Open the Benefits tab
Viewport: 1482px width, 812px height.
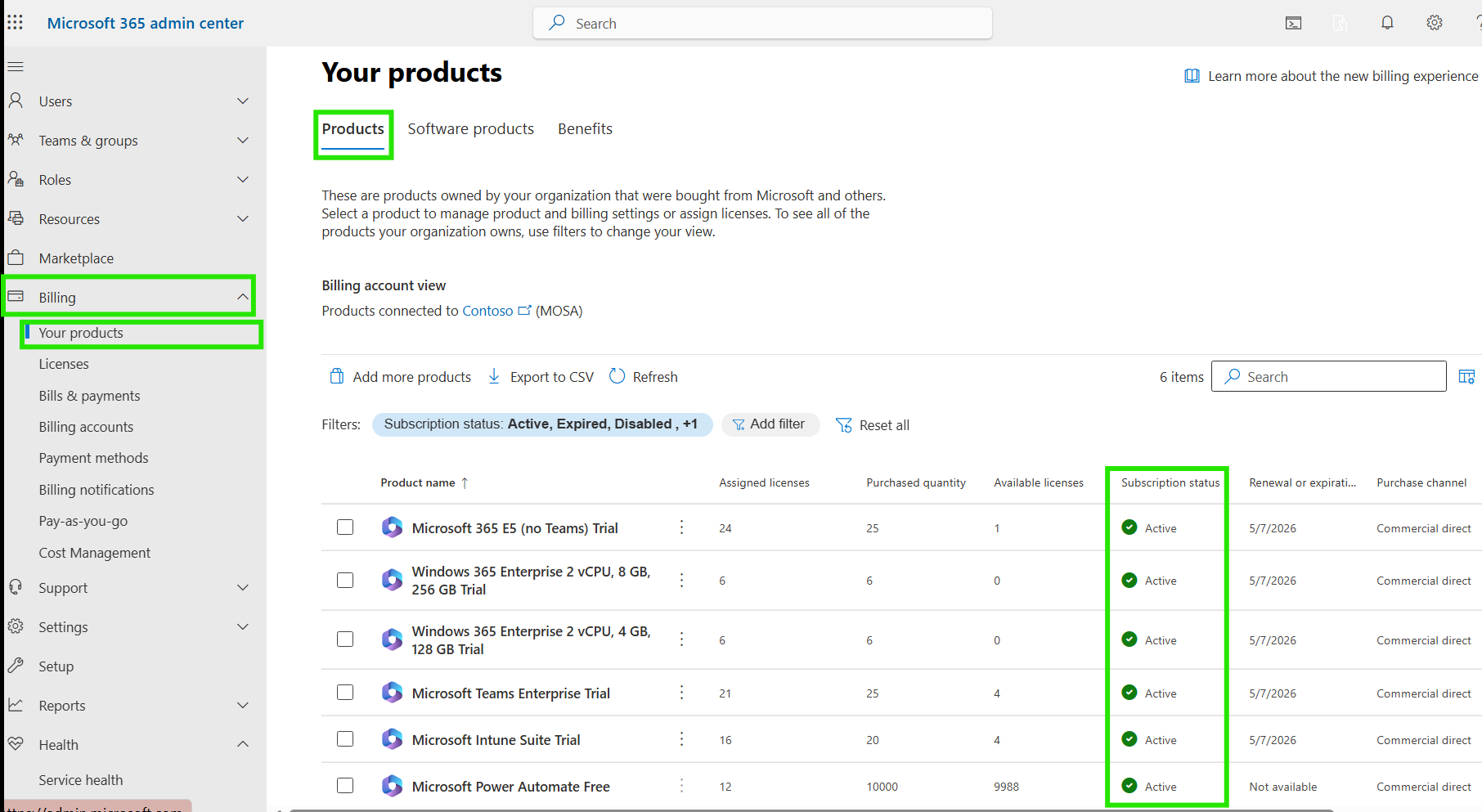click(585, 129)
